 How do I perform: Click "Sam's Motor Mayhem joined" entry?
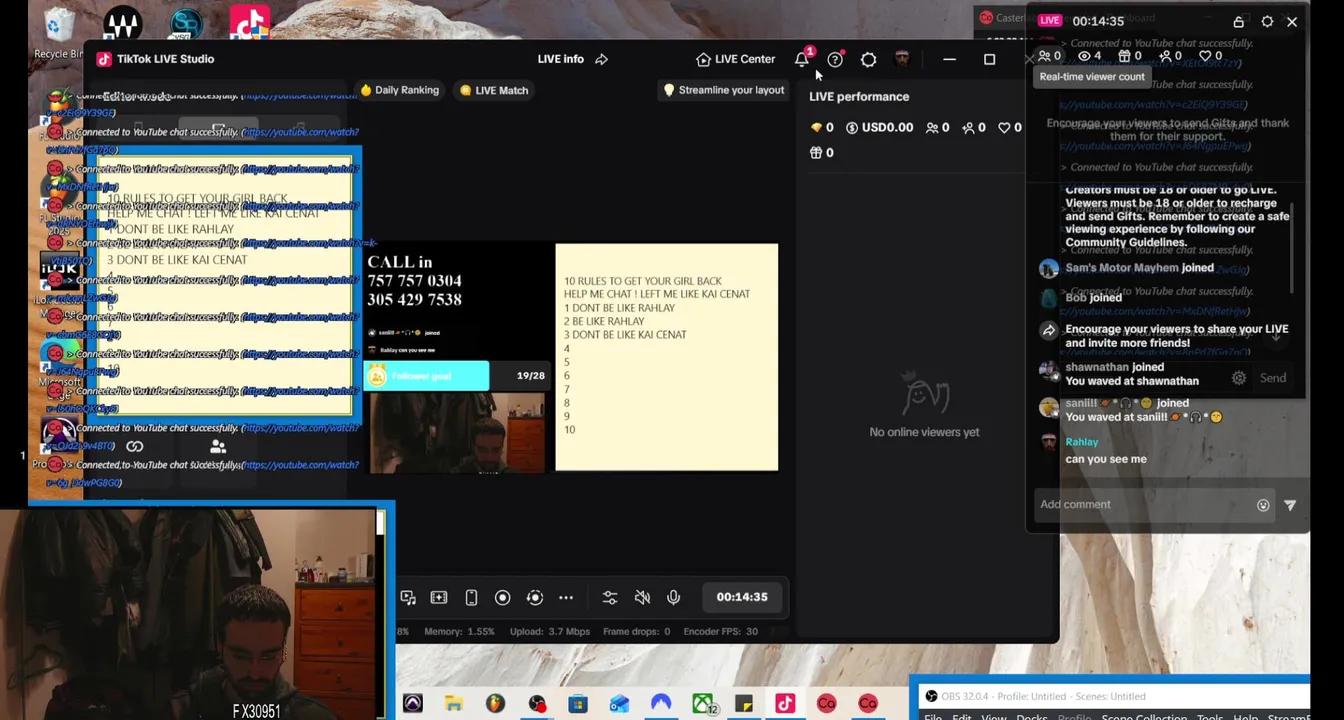pos(1139,268)
